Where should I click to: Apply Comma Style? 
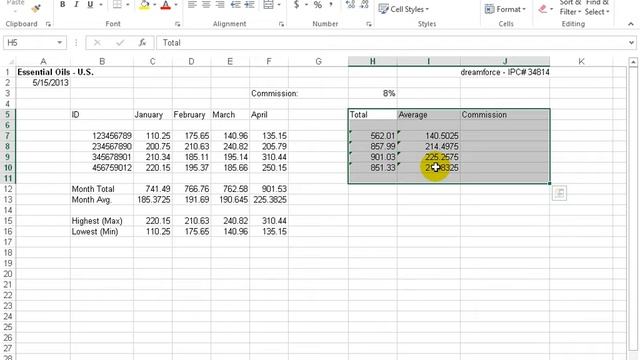pos(331,5)
